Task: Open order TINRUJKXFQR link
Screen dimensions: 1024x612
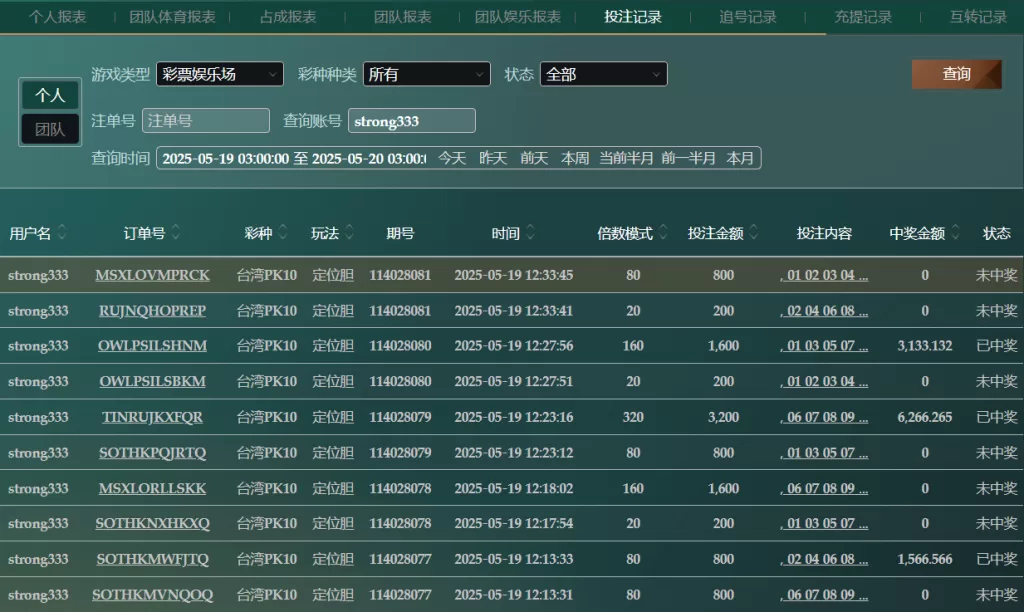Action: [x=152, y=417]
